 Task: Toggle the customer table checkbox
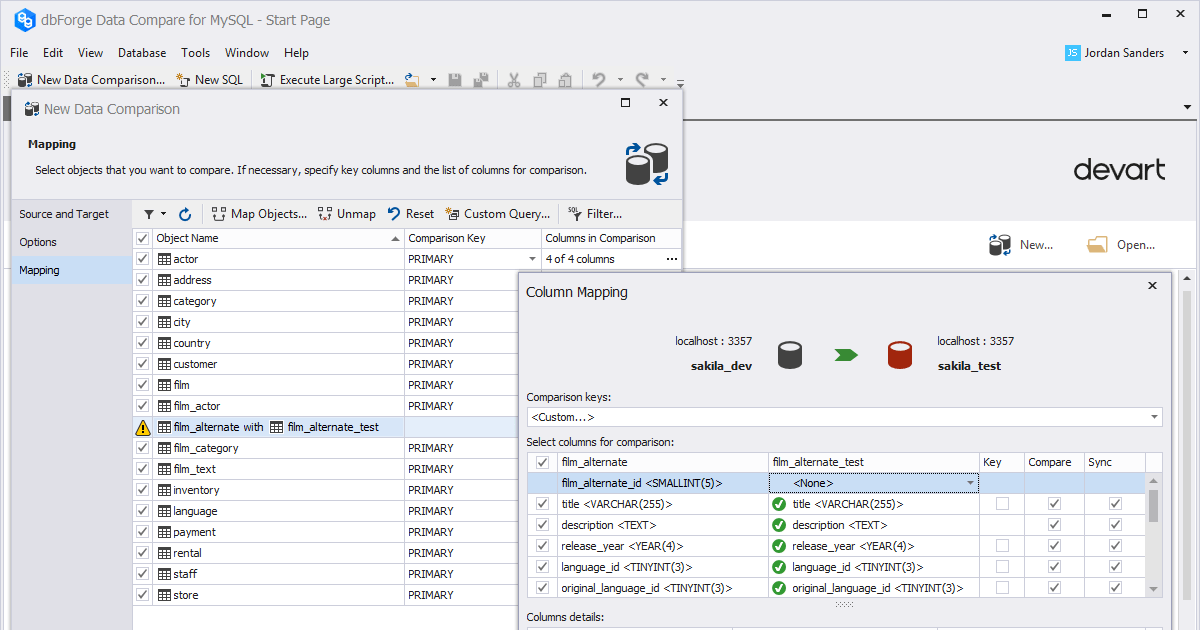(142, 364)
